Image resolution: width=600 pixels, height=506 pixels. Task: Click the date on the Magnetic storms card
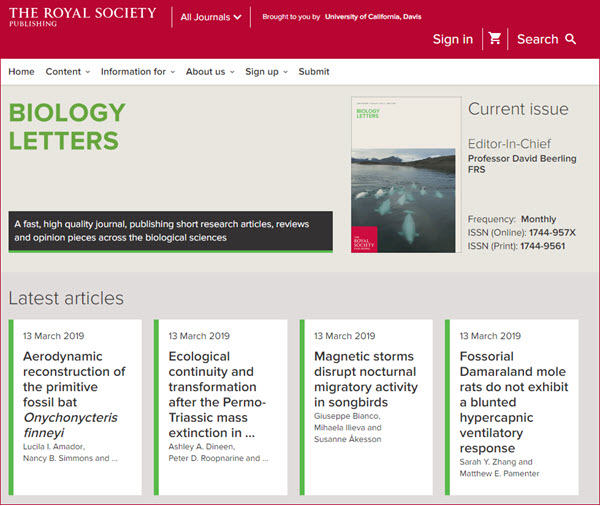344,336
